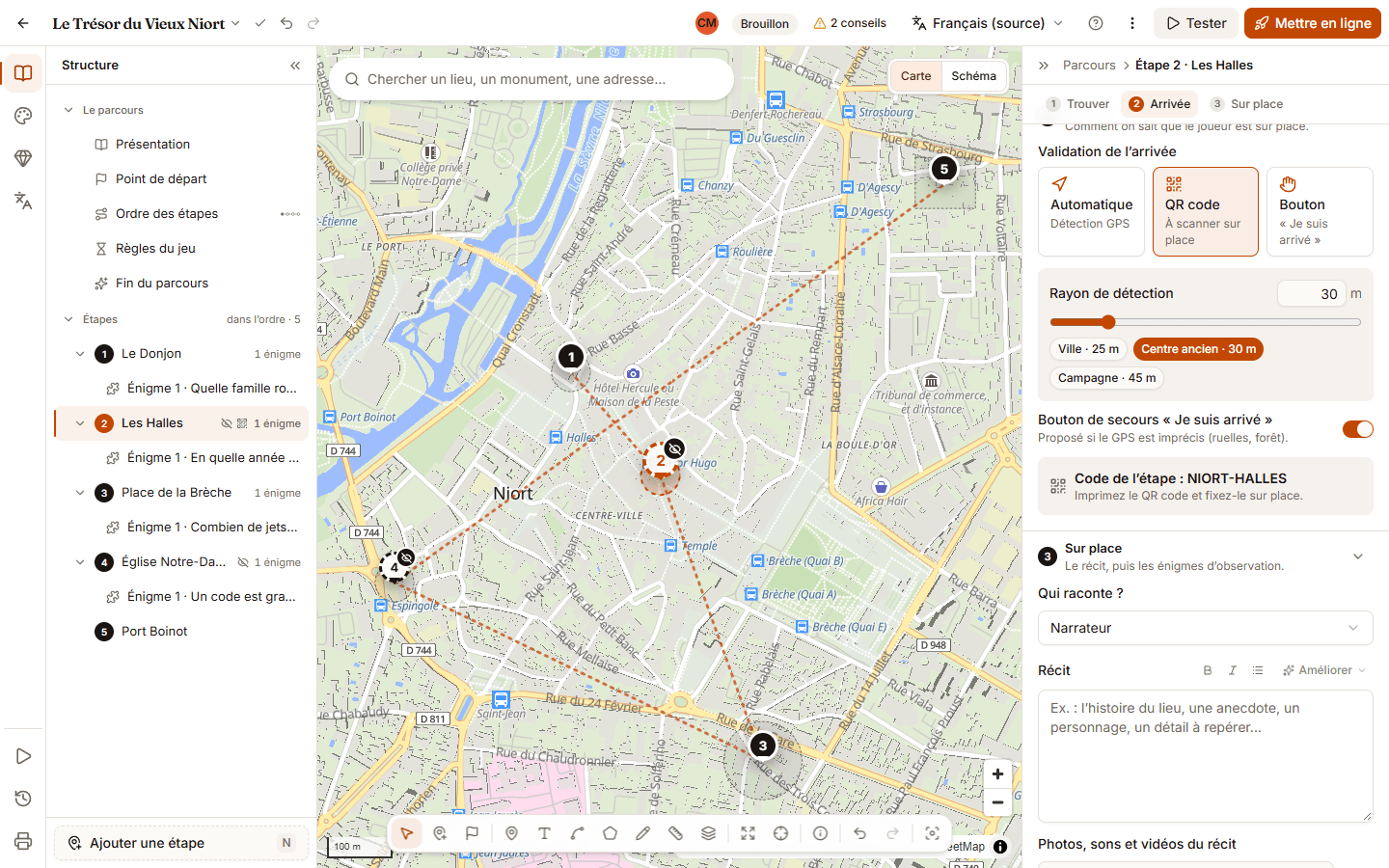
Task: Click the Tester button
Action: [x=1196, y=23]
